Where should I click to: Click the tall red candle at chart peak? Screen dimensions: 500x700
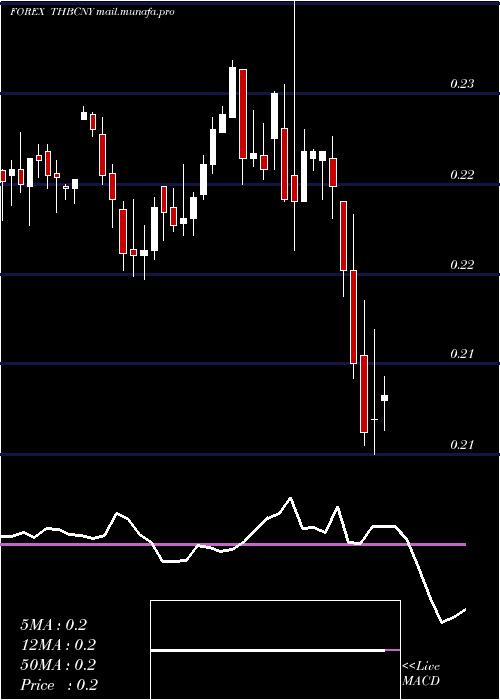point(243,114)
